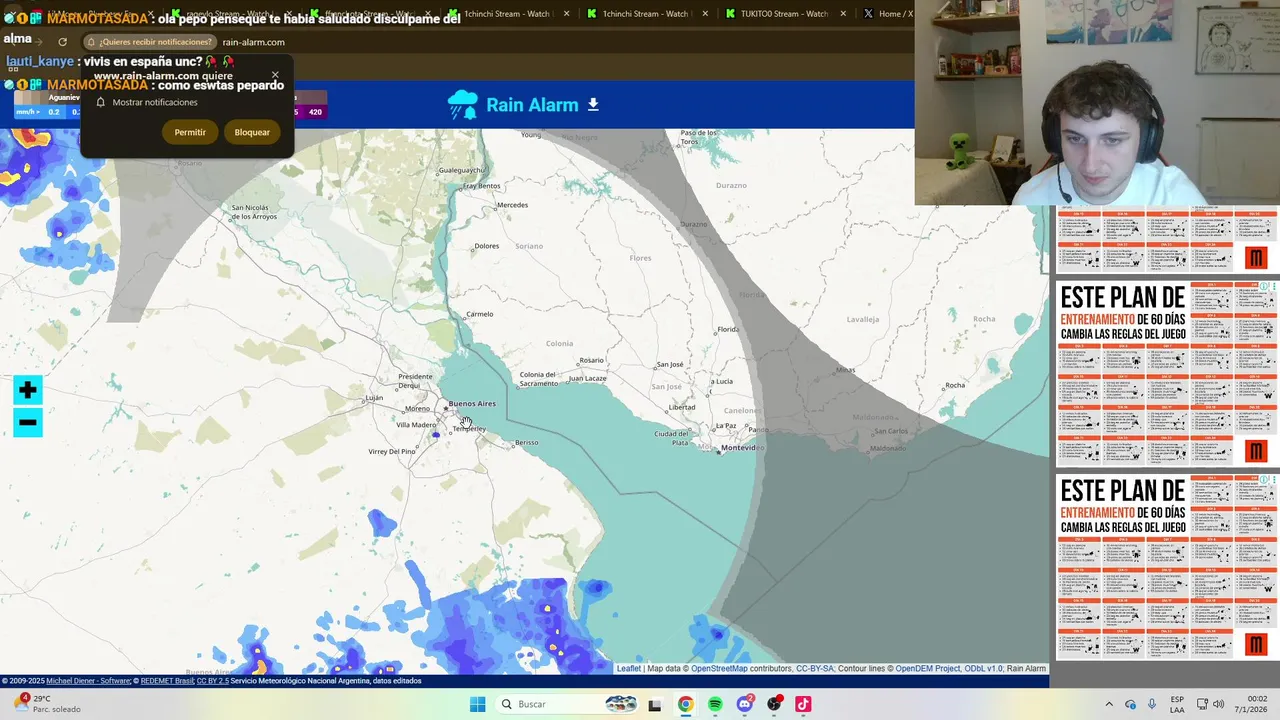Open Task View from the taskbar
Viewport: 1280px width, 720px height.
pyautogui.click(x=655, y=704)
